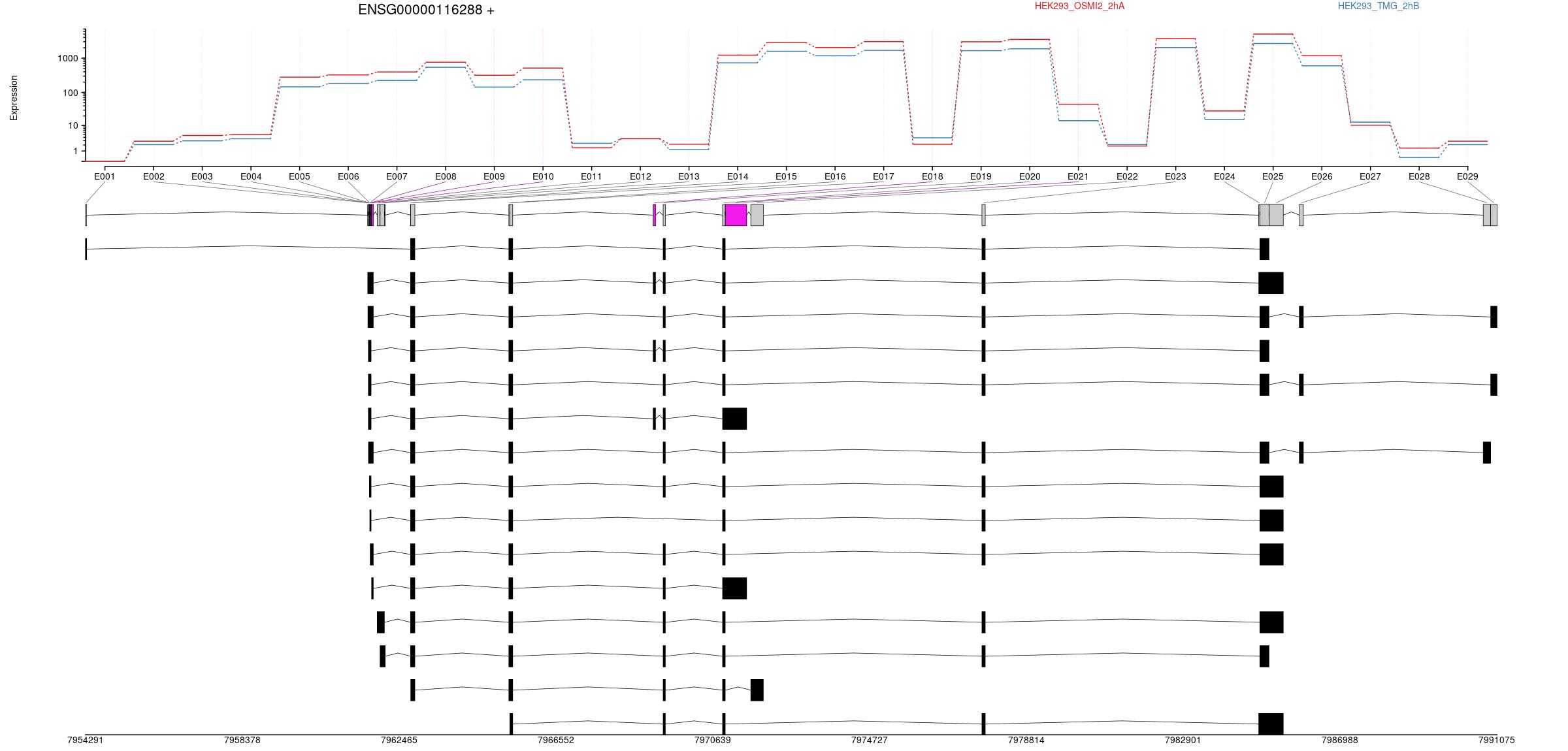Select the HEK293_OSMI2_2hA legend label
The image size is (1568, 751).
(x=1079, y=6)
